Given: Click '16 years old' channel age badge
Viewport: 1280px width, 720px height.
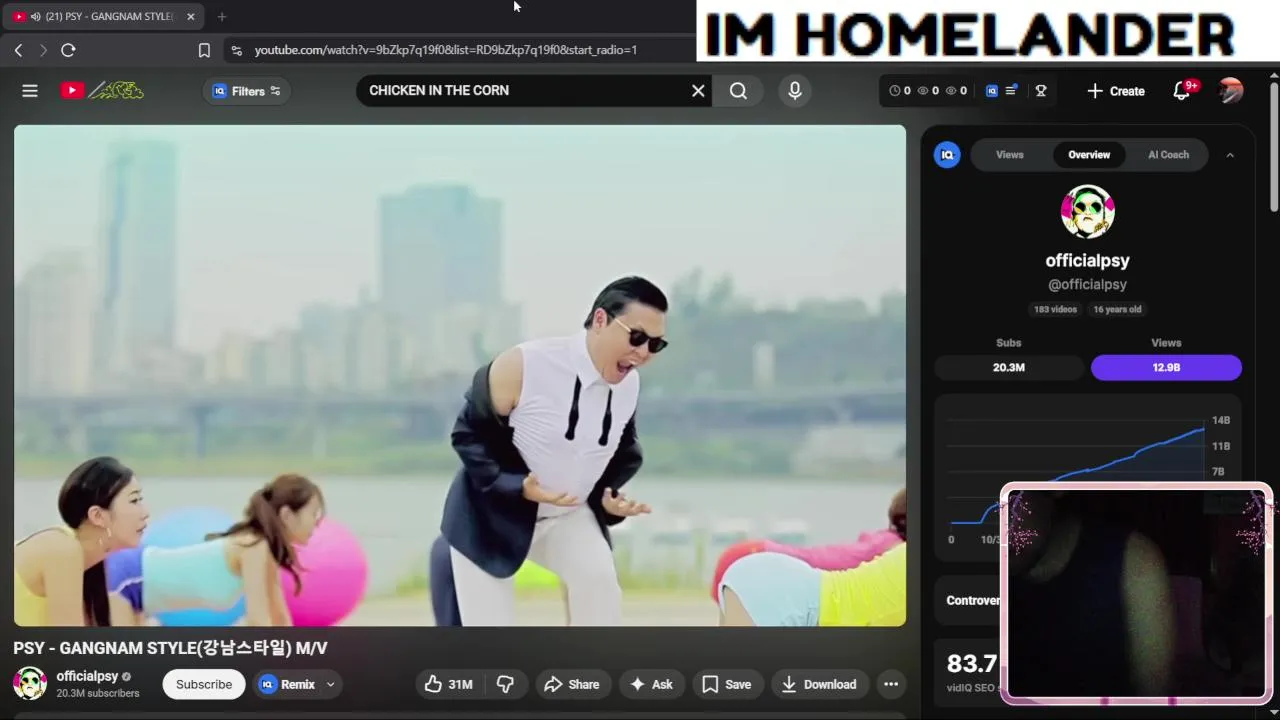Looking at the screenshot, I should (1117, 309).
